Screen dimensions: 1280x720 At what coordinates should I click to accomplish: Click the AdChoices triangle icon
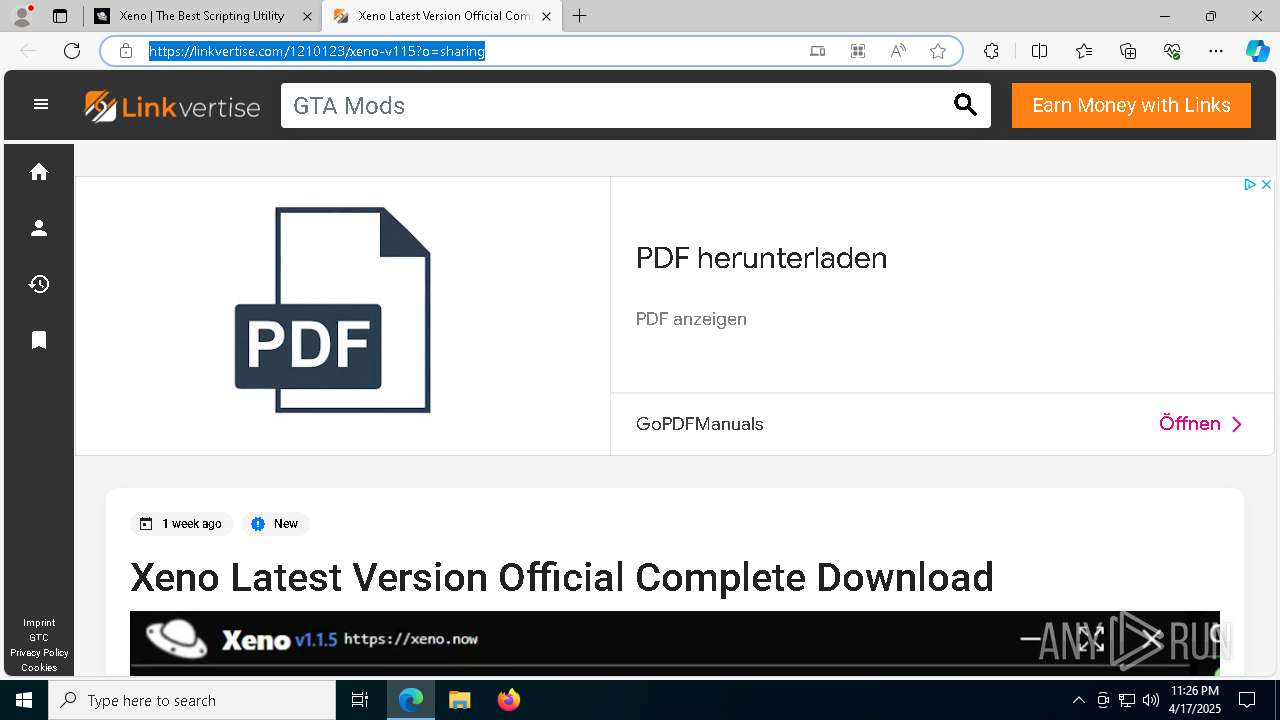(1250, 184)
